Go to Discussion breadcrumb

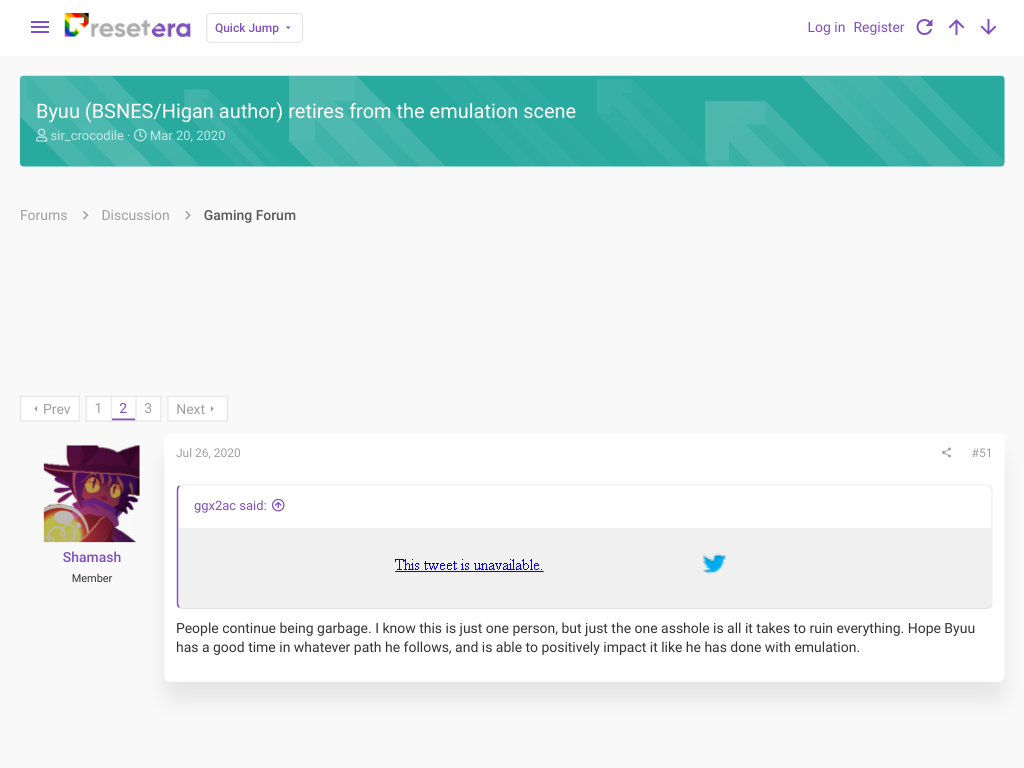pyautogui.click(x=135, y=216)
